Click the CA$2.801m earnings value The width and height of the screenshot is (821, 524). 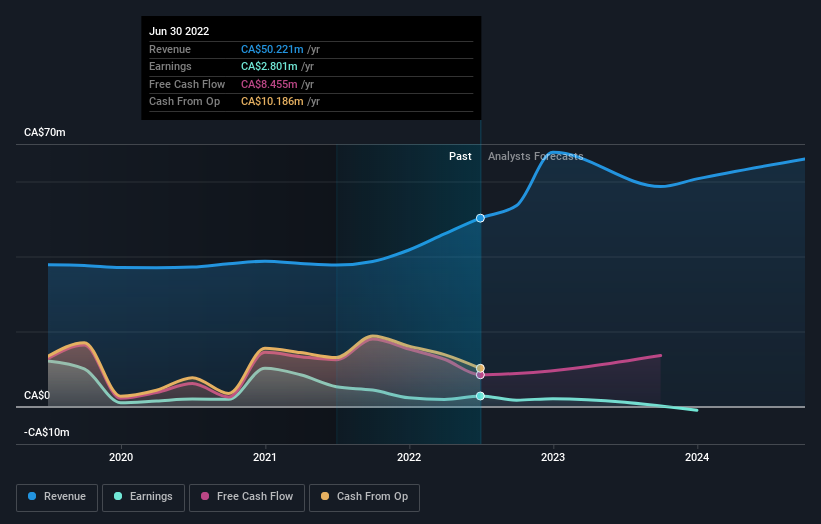(x=269, y=66)
